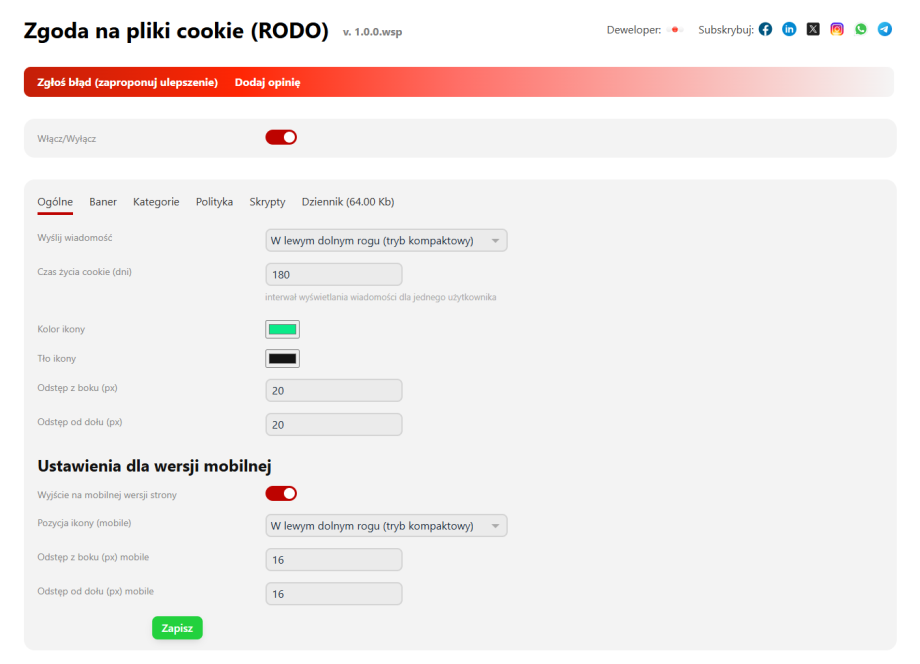Click the Czas życia cookie input field
This screenshot has height=664, width=920.
[333, 273]
